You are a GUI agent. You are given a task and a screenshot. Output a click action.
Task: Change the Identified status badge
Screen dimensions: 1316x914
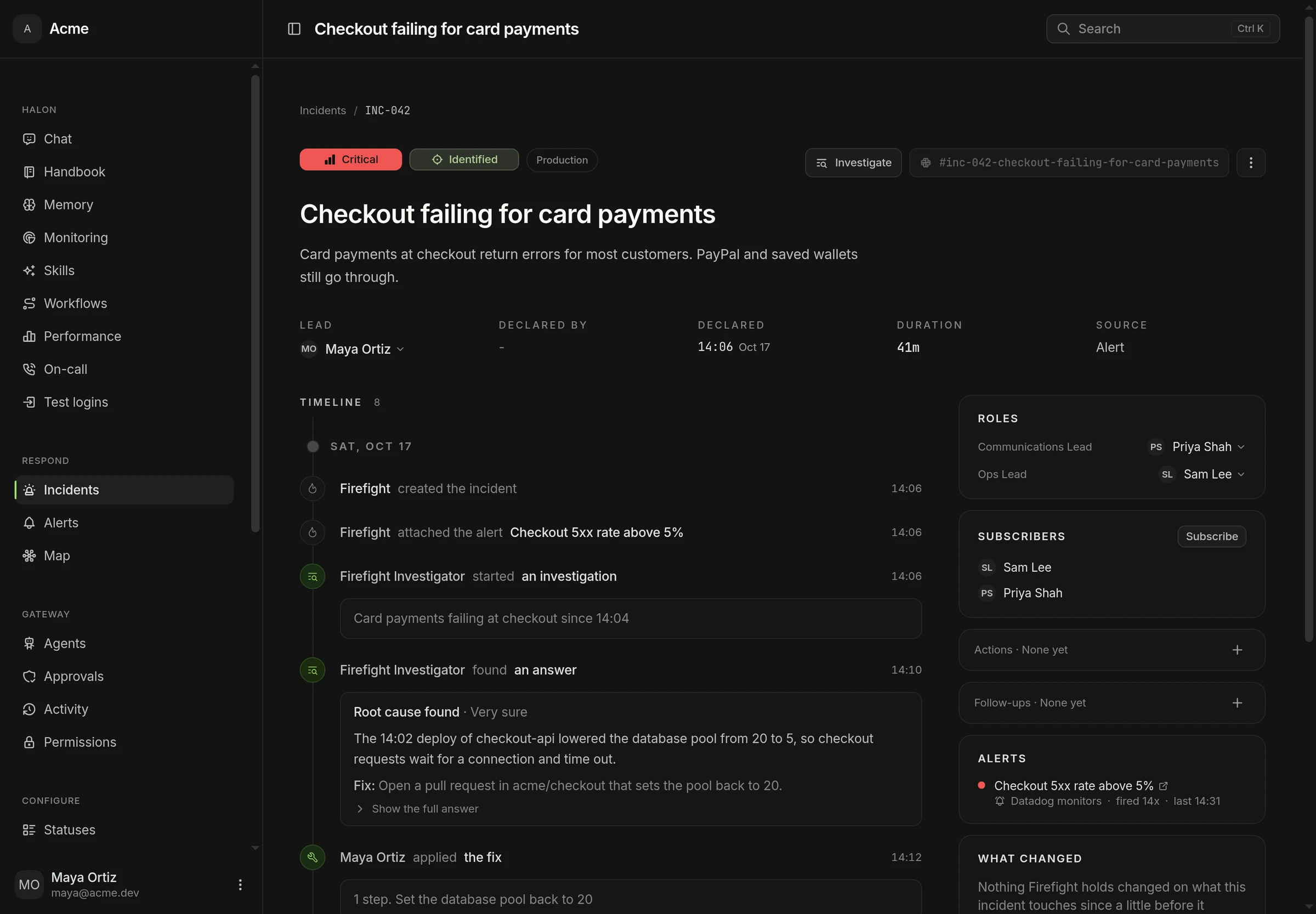click(464, 159)
